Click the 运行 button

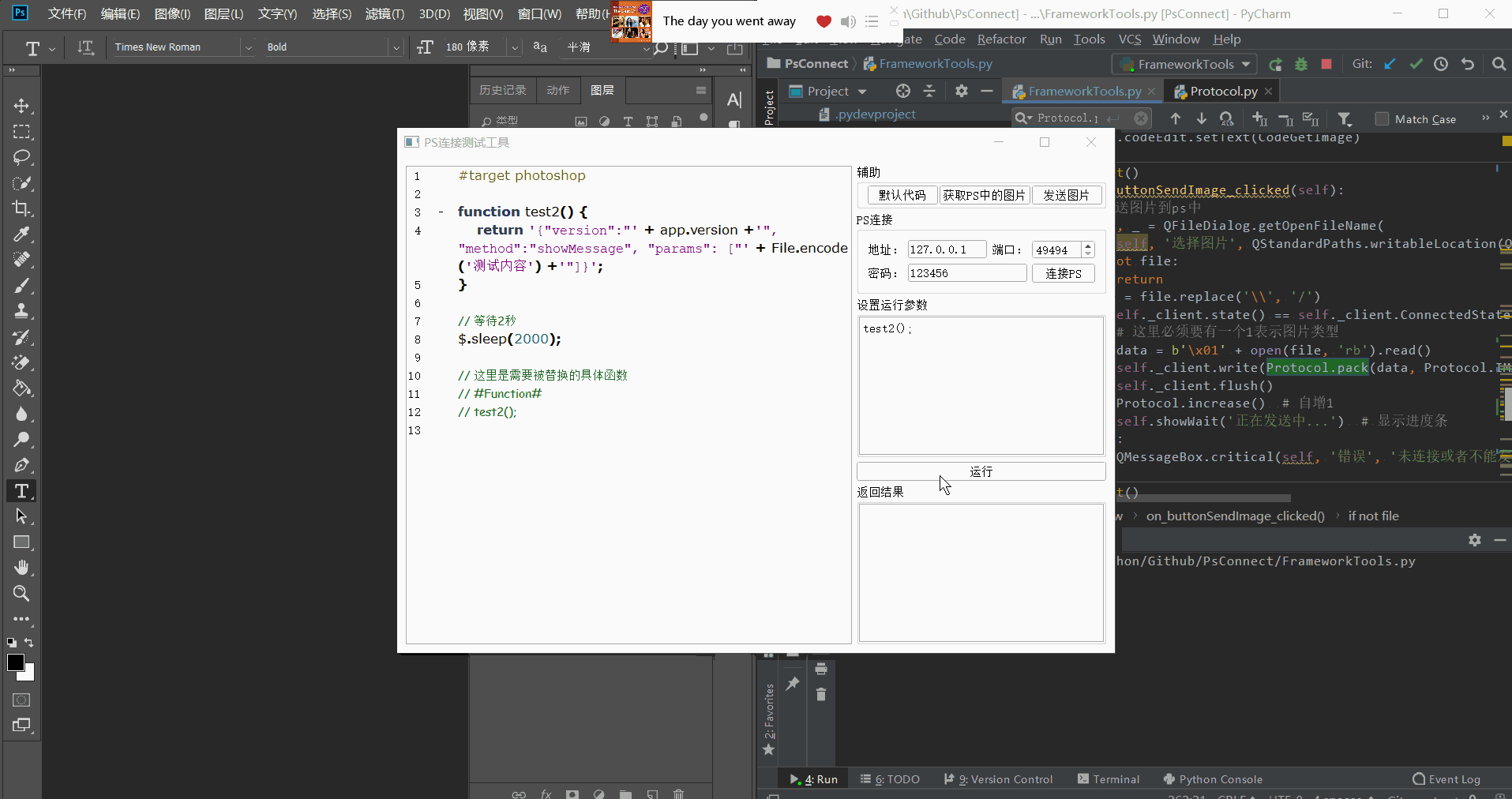coord(981,471)
